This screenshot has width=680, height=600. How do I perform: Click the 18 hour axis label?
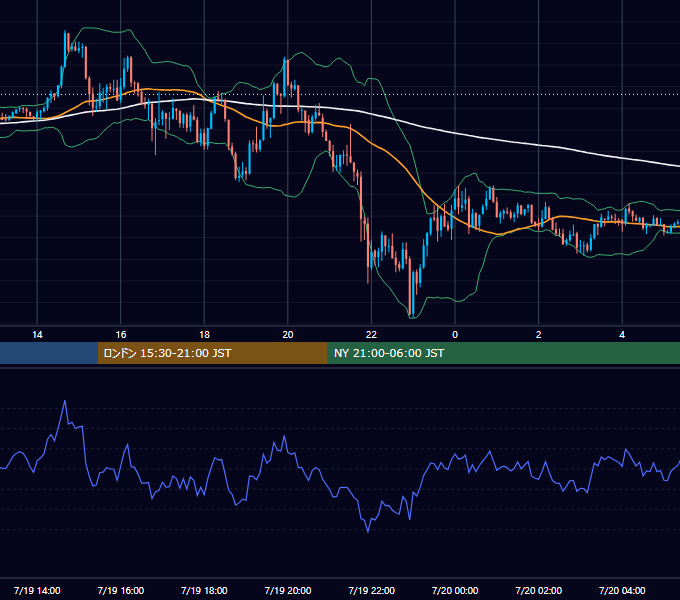coord(204,335)
